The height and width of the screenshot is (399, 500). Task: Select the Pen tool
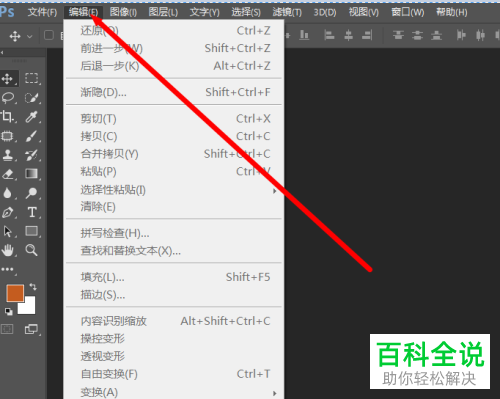pos(7,212)
